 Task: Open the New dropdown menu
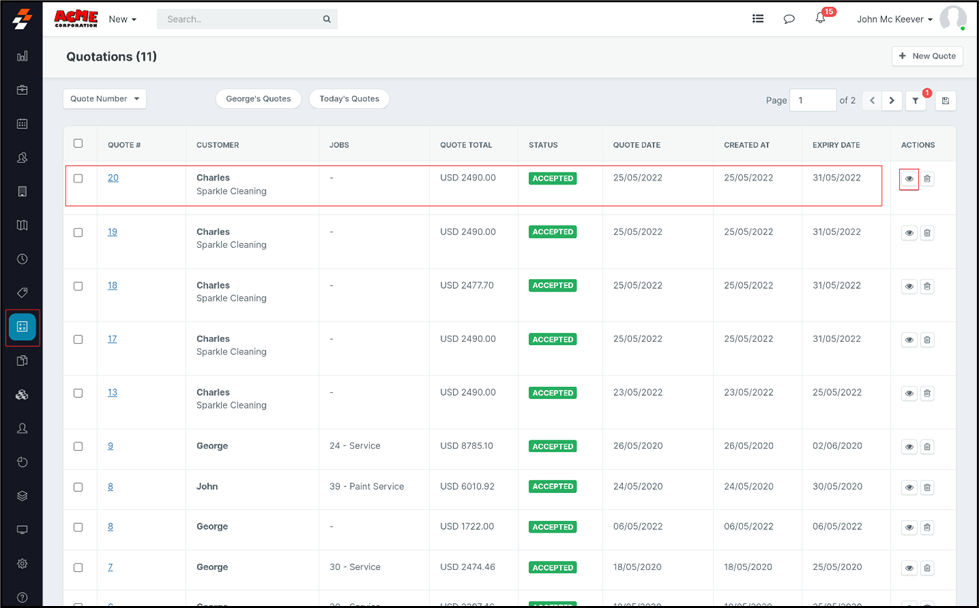[x=122, y=19]
